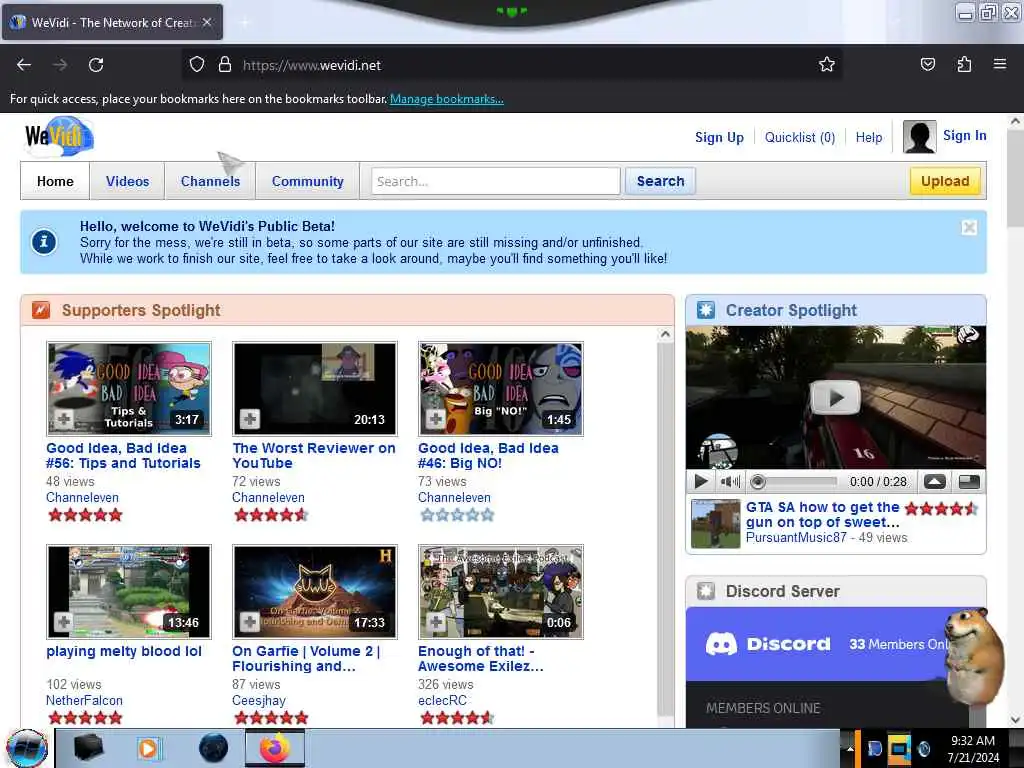
Task: Visit Ceesjhay channel link
Action: [x=259, y=700]
